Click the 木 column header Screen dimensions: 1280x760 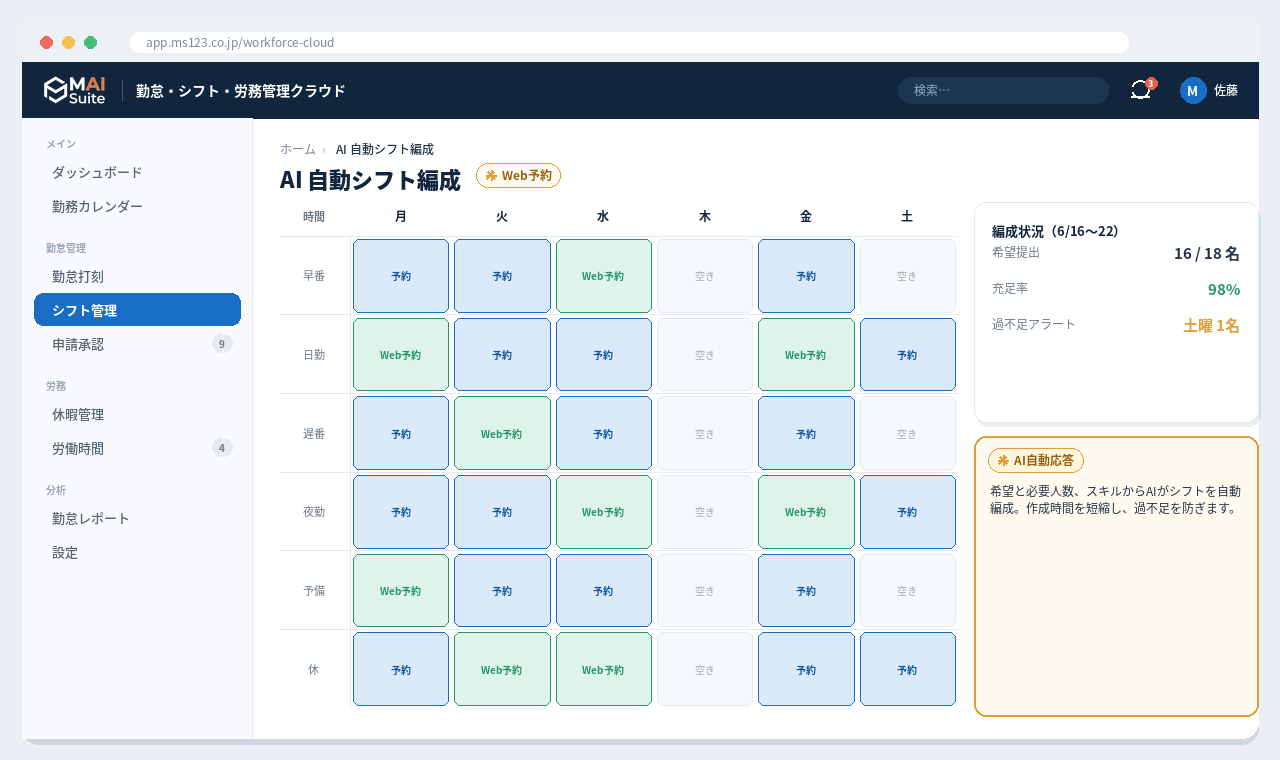pyautogui.click(x=705, y=216)
